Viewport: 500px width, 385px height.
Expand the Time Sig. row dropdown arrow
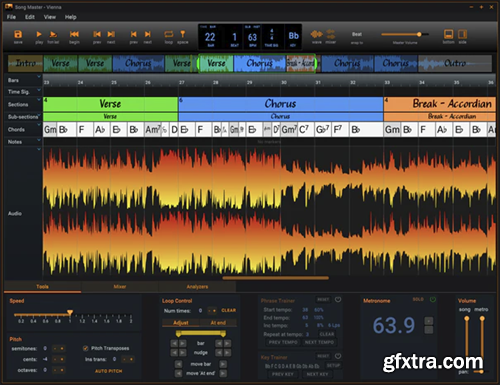pos(39,90)
